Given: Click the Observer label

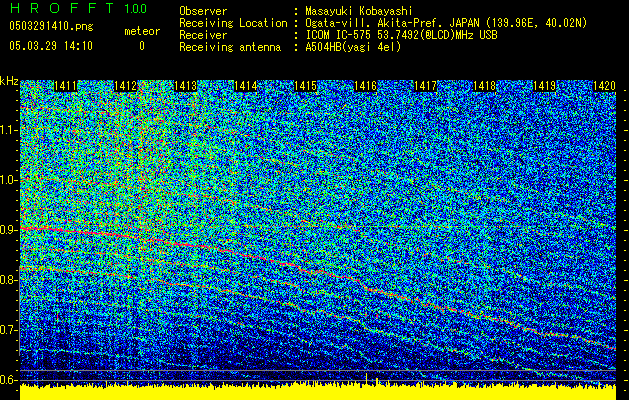Looking at the screenshot, I should click(203, 11).
